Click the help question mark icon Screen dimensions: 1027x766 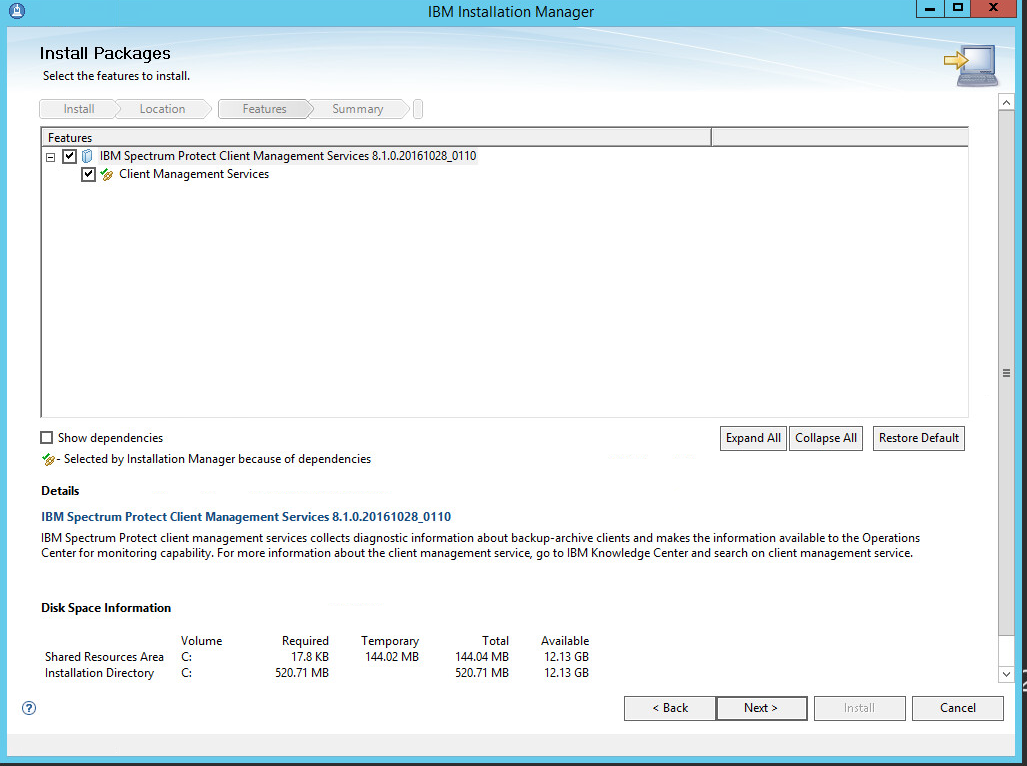(x=29, y=708)
